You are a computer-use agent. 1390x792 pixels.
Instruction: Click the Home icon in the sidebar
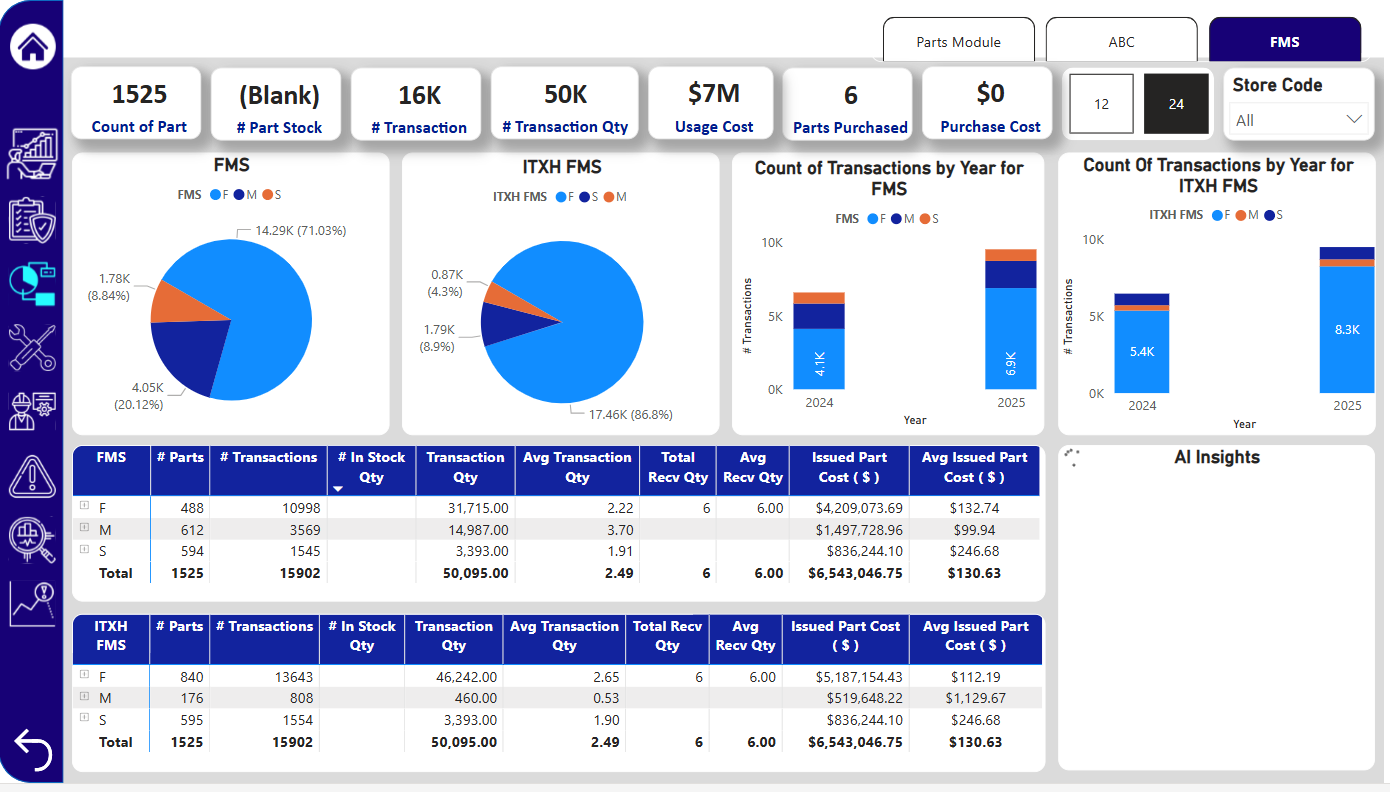31,45
